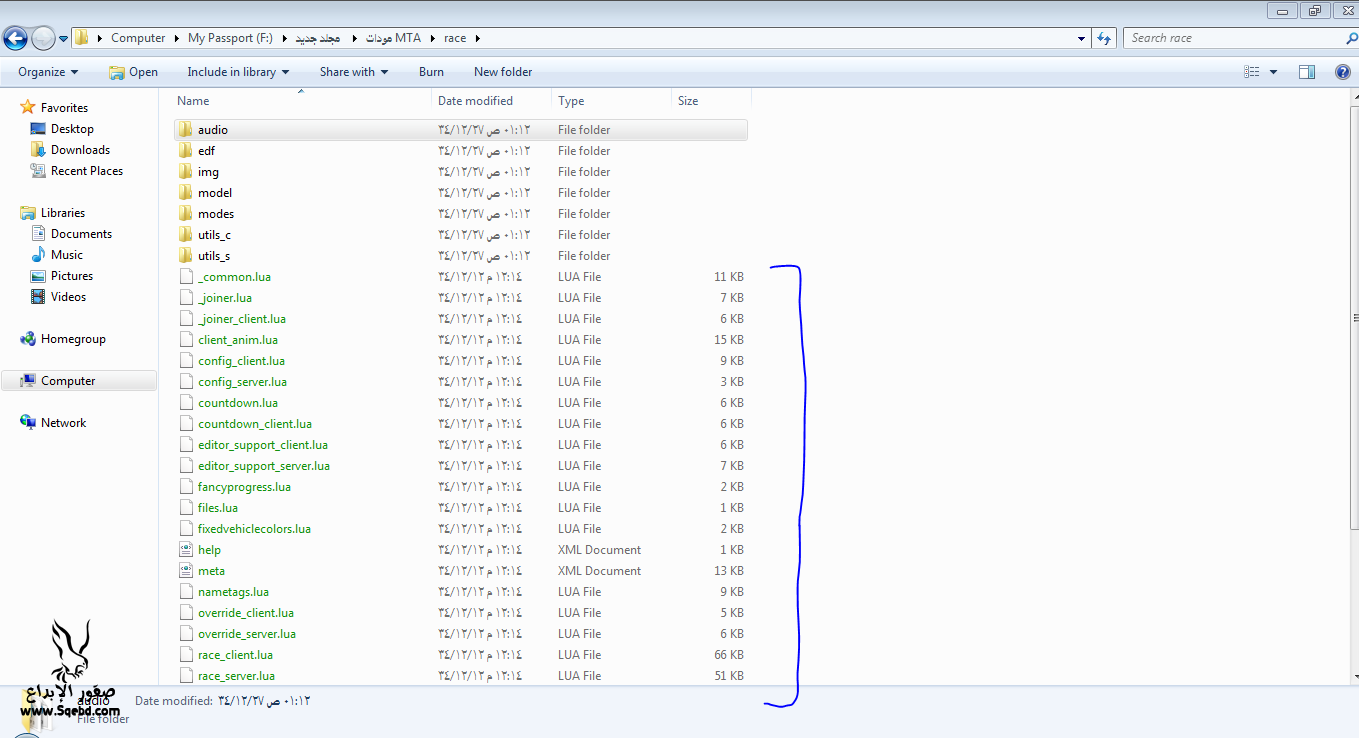
Task: Select the race_client.lua file
Action: pyautogui.click(x=235, y=655)
